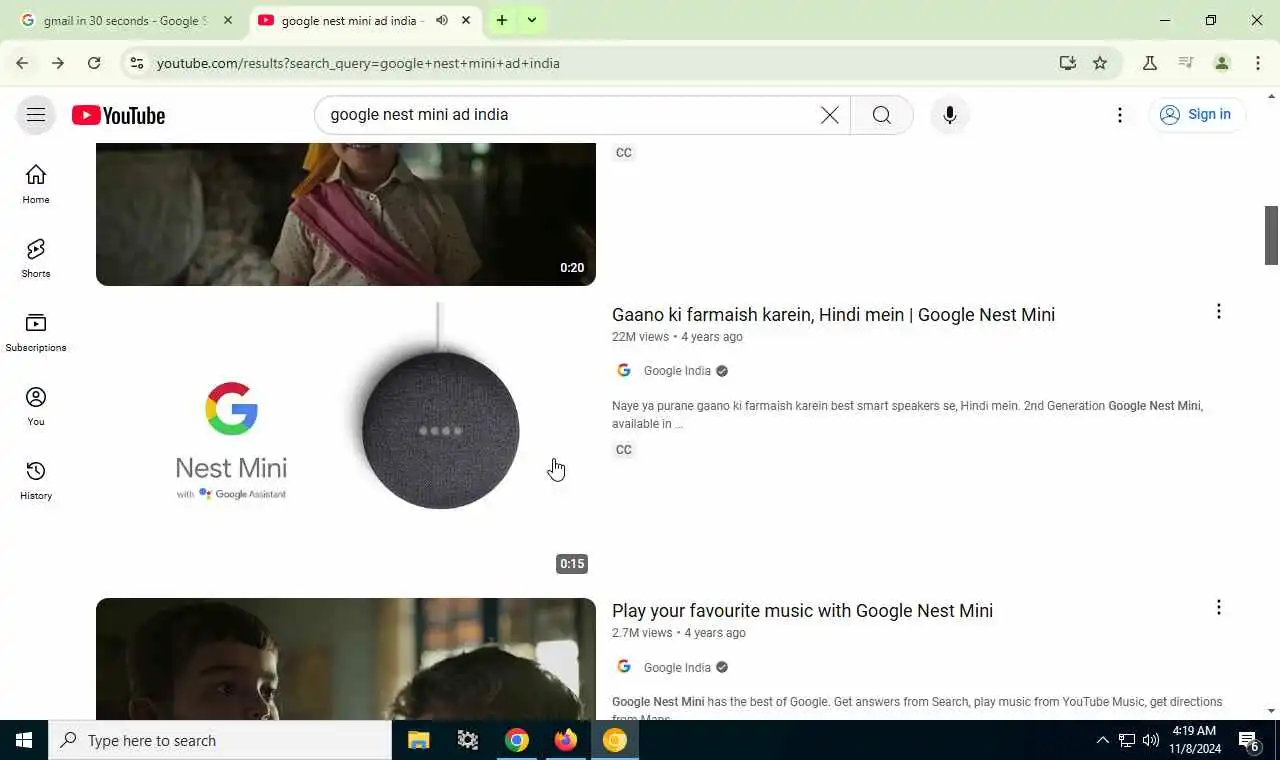Clear the search box with the X icon
This screenshot has width=1280, height=760.
(829, 115)
